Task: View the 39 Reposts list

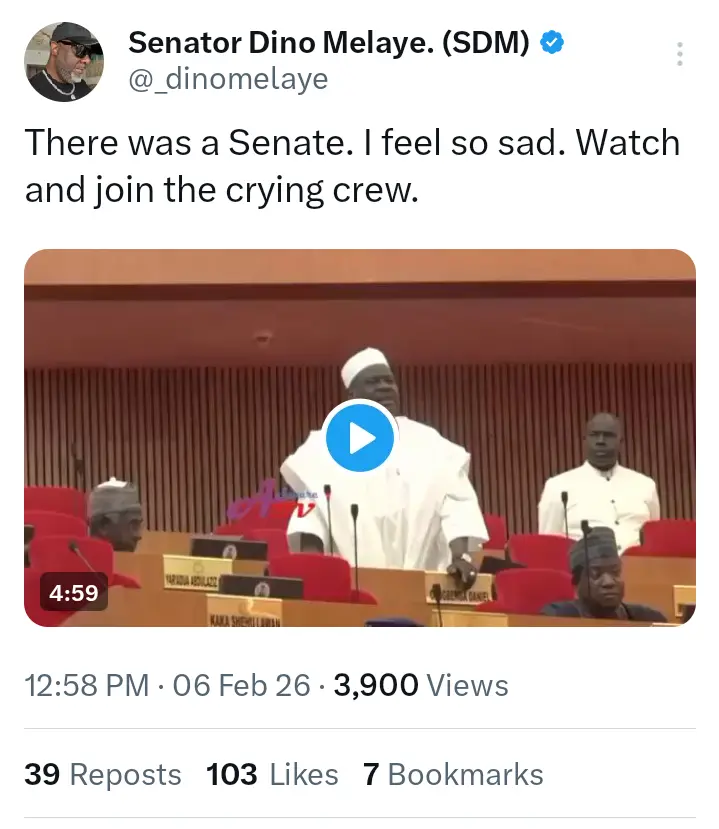Action: click(x=103, y=774)
